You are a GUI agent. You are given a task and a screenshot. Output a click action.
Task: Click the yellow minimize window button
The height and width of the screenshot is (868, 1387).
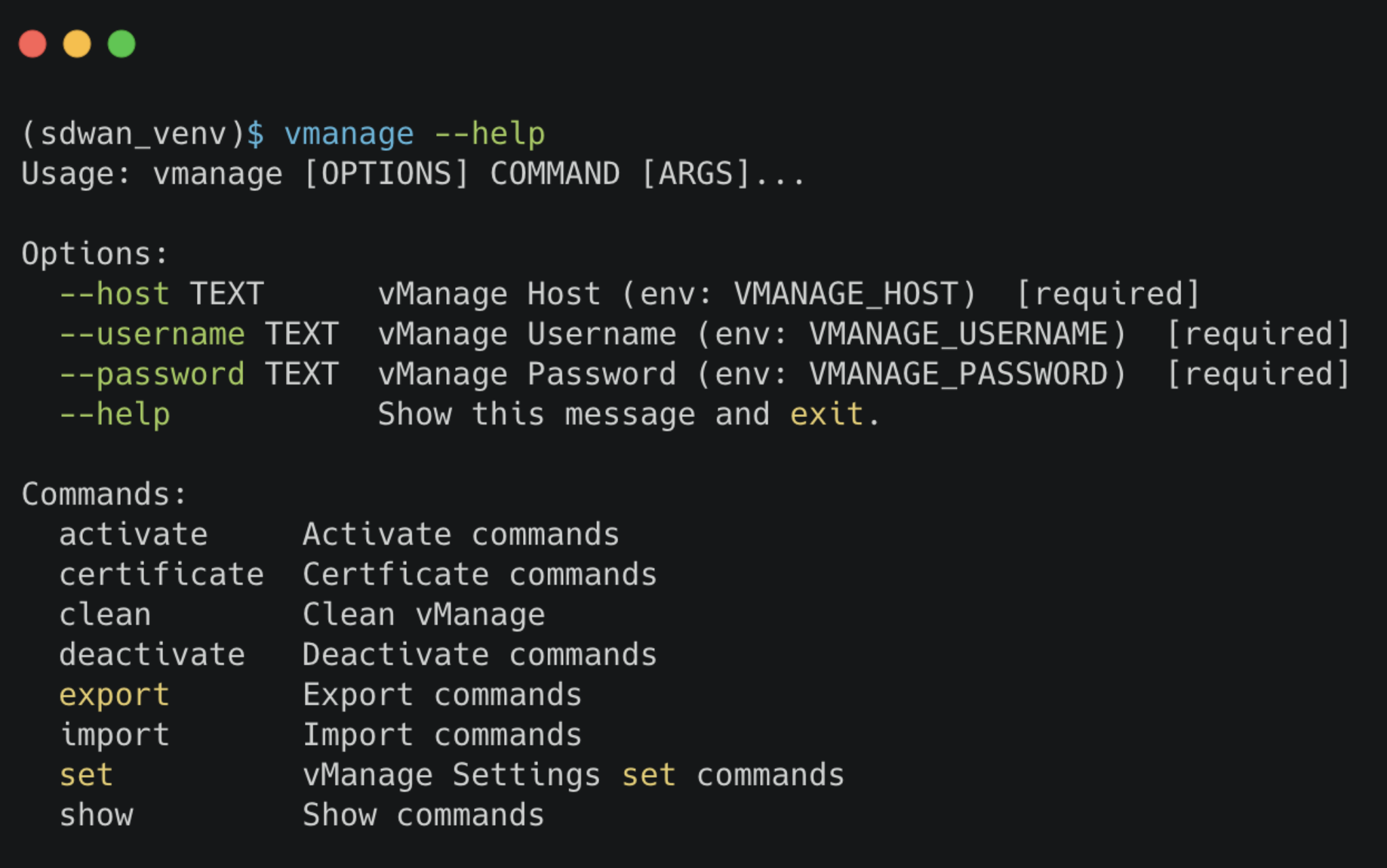77,44
